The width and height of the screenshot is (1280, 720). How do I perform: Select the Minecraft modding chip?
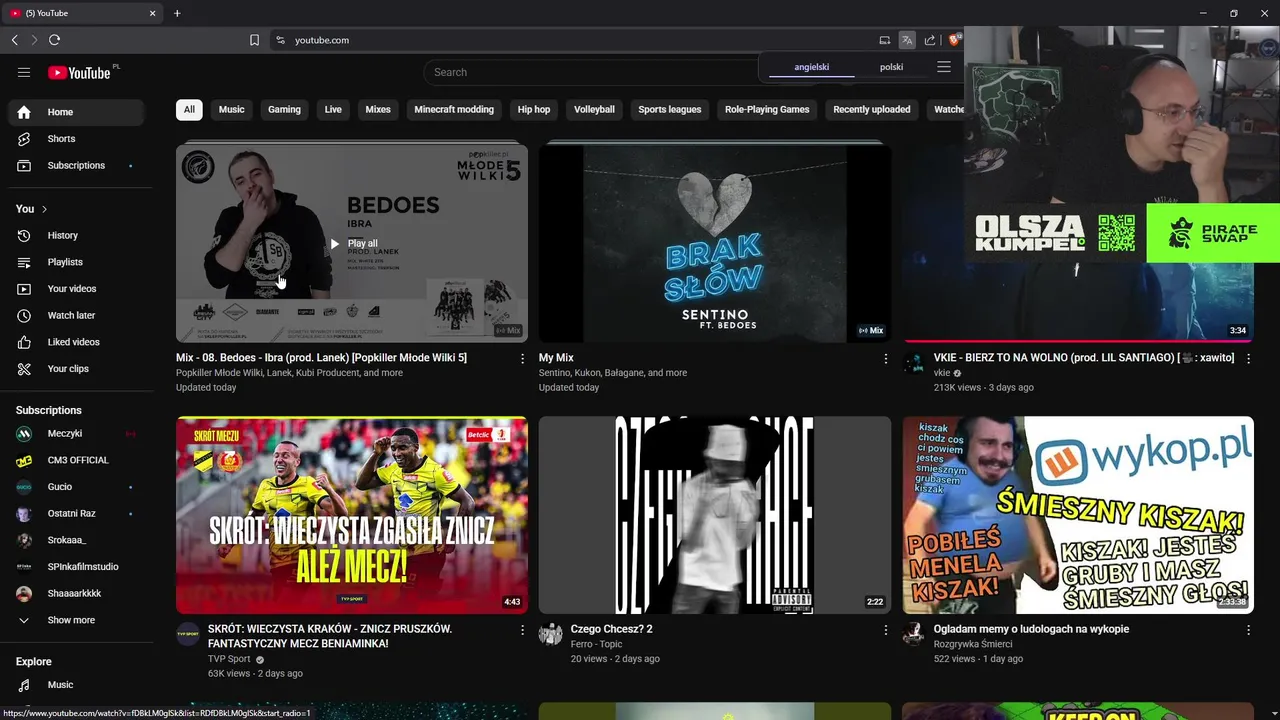point(454,109)
